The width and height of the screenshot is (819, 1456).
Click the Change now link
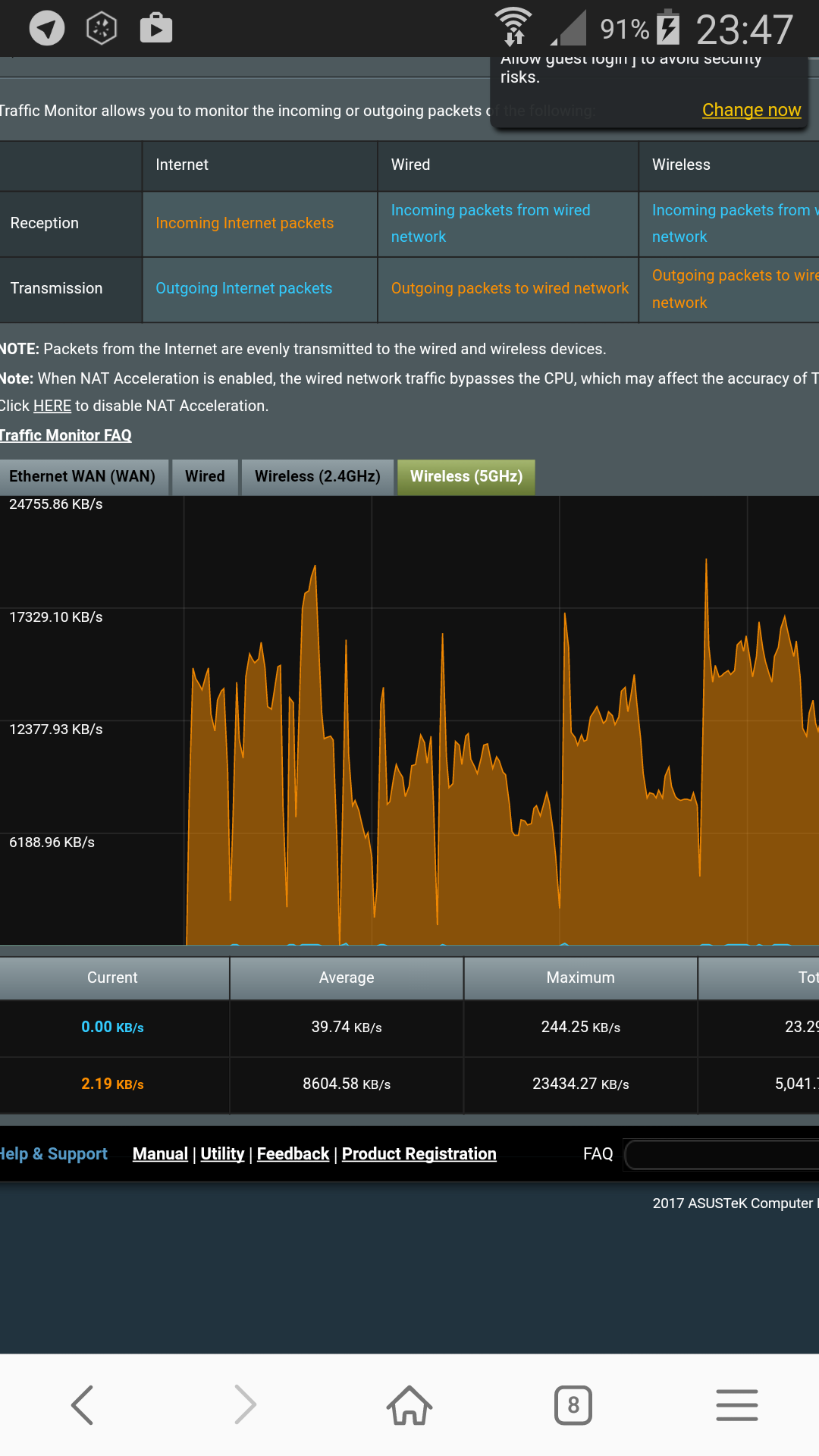[751, 110]
